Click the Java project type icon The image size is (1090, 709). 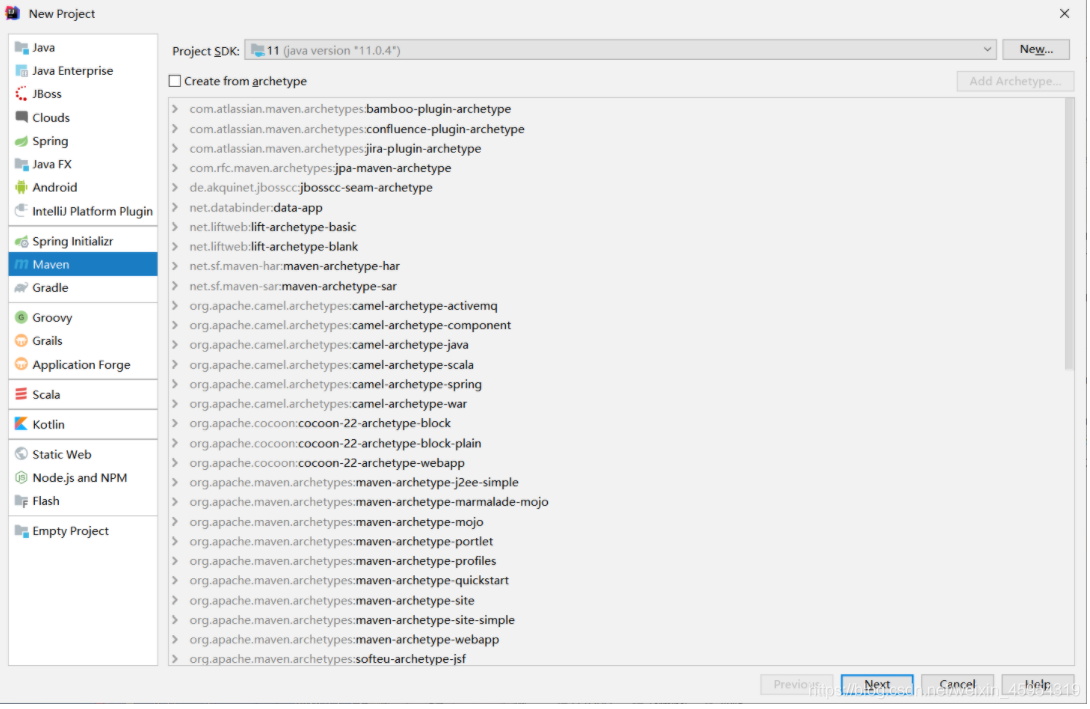pyautogui.click(x=22, y=47)
